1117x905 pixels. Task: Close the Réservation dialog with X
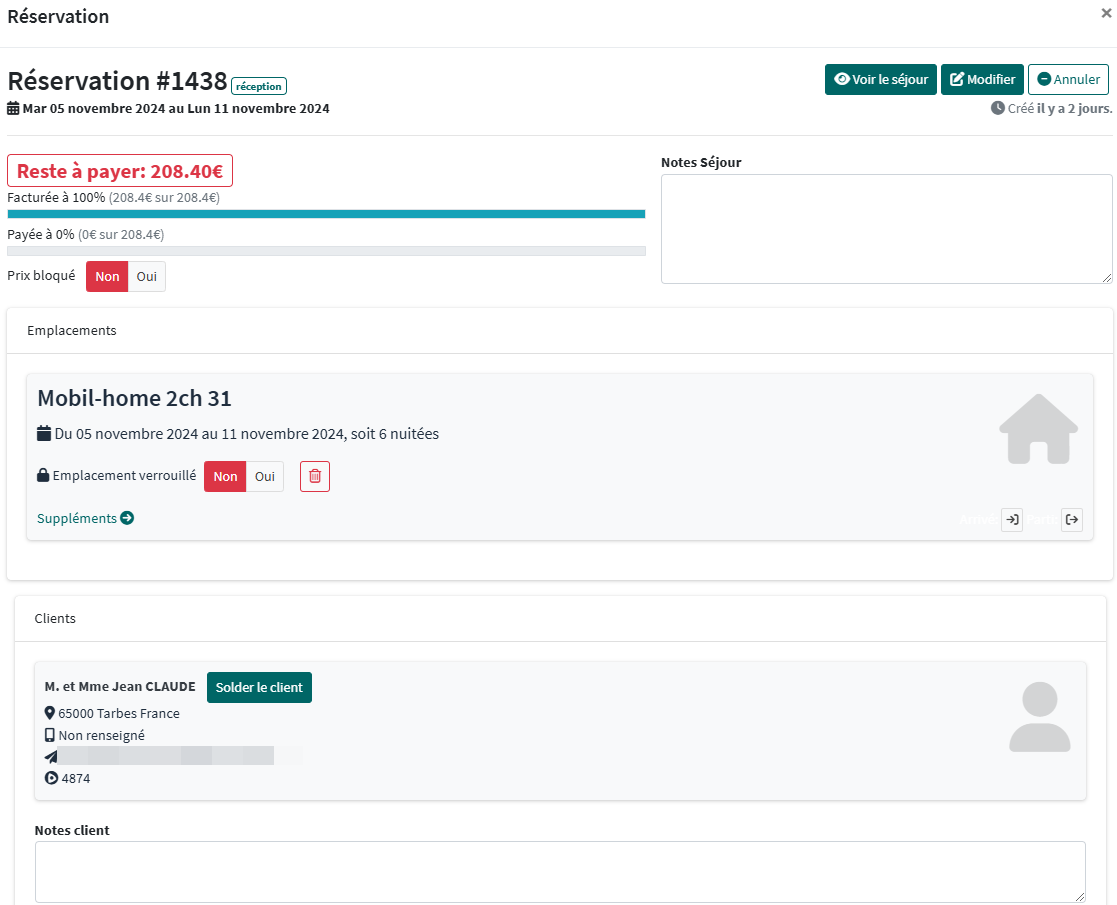pos(1105,13)
